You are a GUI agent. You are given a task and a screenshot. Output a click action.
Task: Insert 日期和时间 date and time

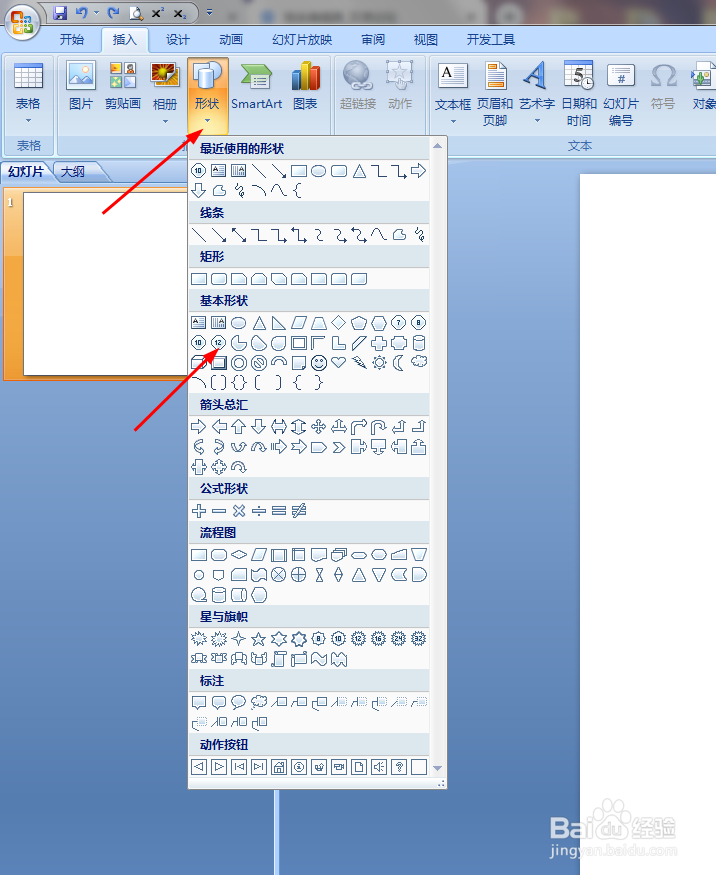[x=579, y=94]
